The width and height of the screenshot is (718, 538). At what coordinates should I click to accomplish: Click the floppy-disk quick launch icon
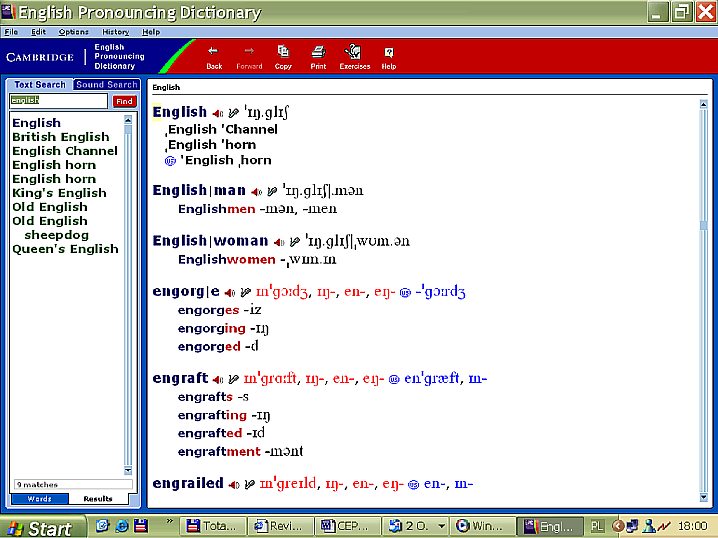[141, 526]
